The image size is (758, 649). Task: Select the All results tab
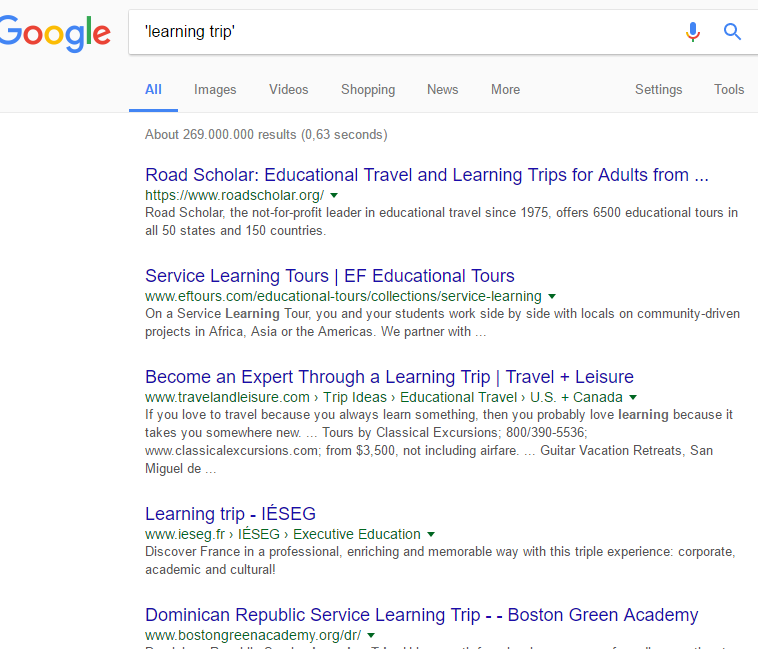pyautogui.click(x=153, y=89)
